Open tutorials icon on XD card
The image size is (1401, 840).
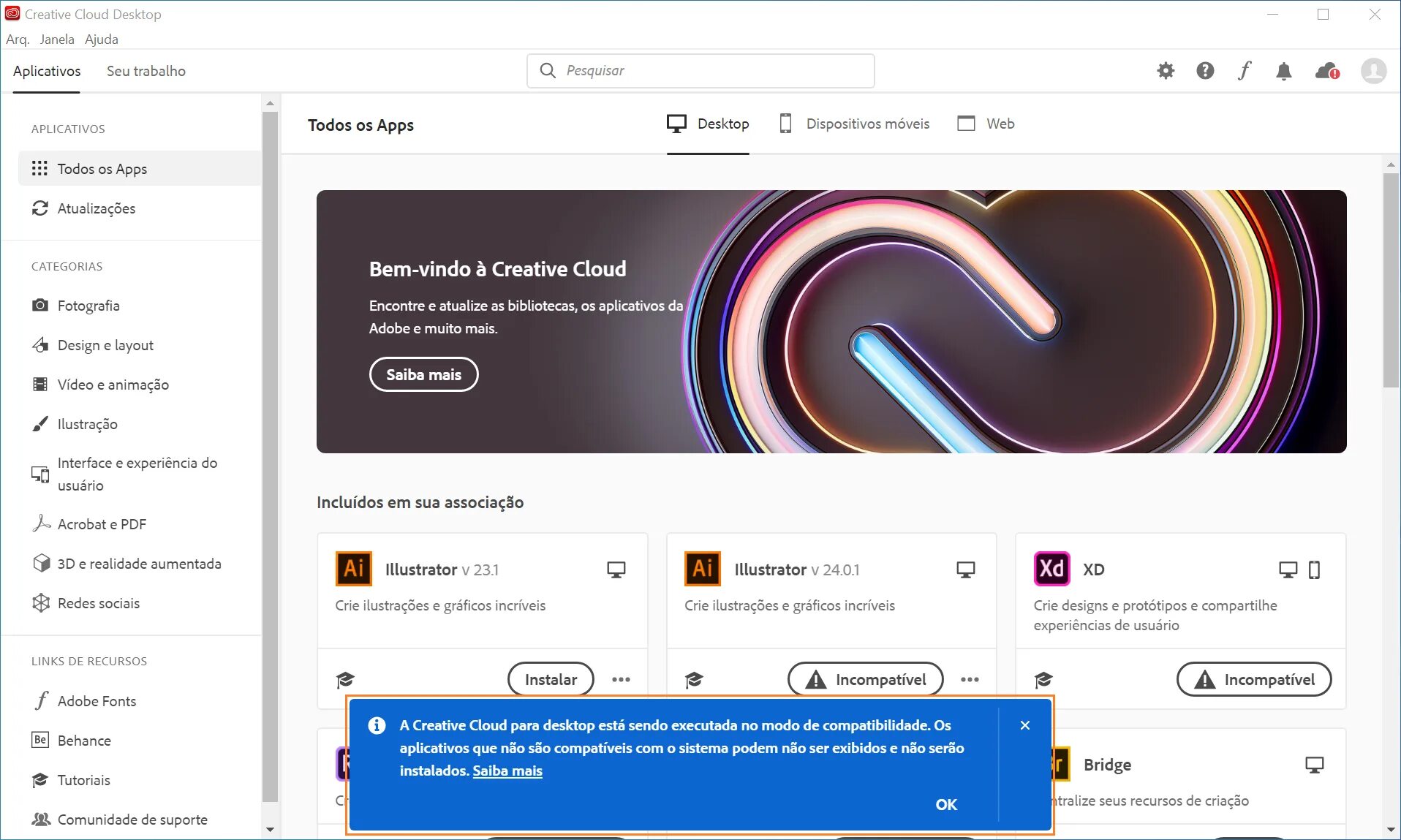click(x=1043, y=680)
